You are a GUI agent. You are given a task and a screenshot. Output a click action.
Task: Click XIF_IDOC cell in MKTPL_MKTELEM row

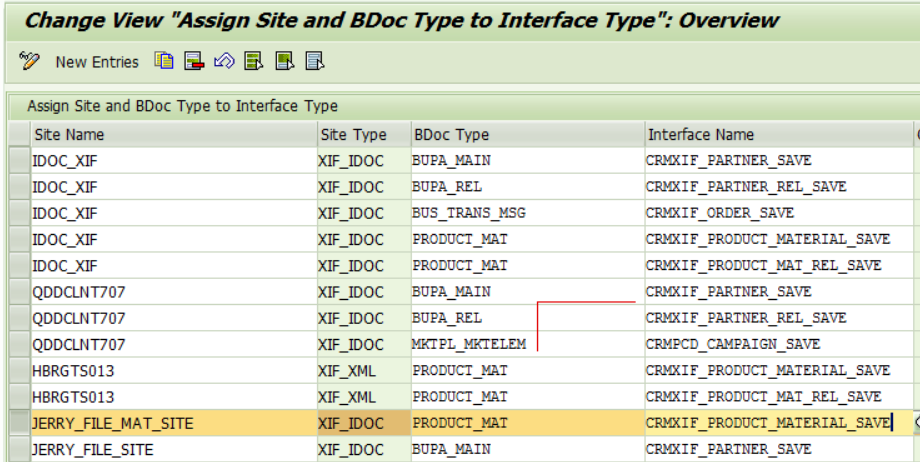point(364,344)
